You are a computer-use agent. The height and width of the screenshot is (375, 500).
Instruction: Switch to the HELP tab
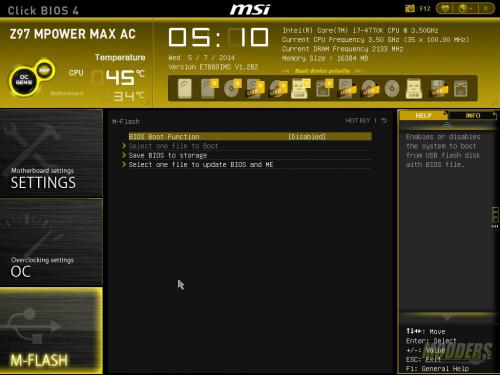coord(423,115)
